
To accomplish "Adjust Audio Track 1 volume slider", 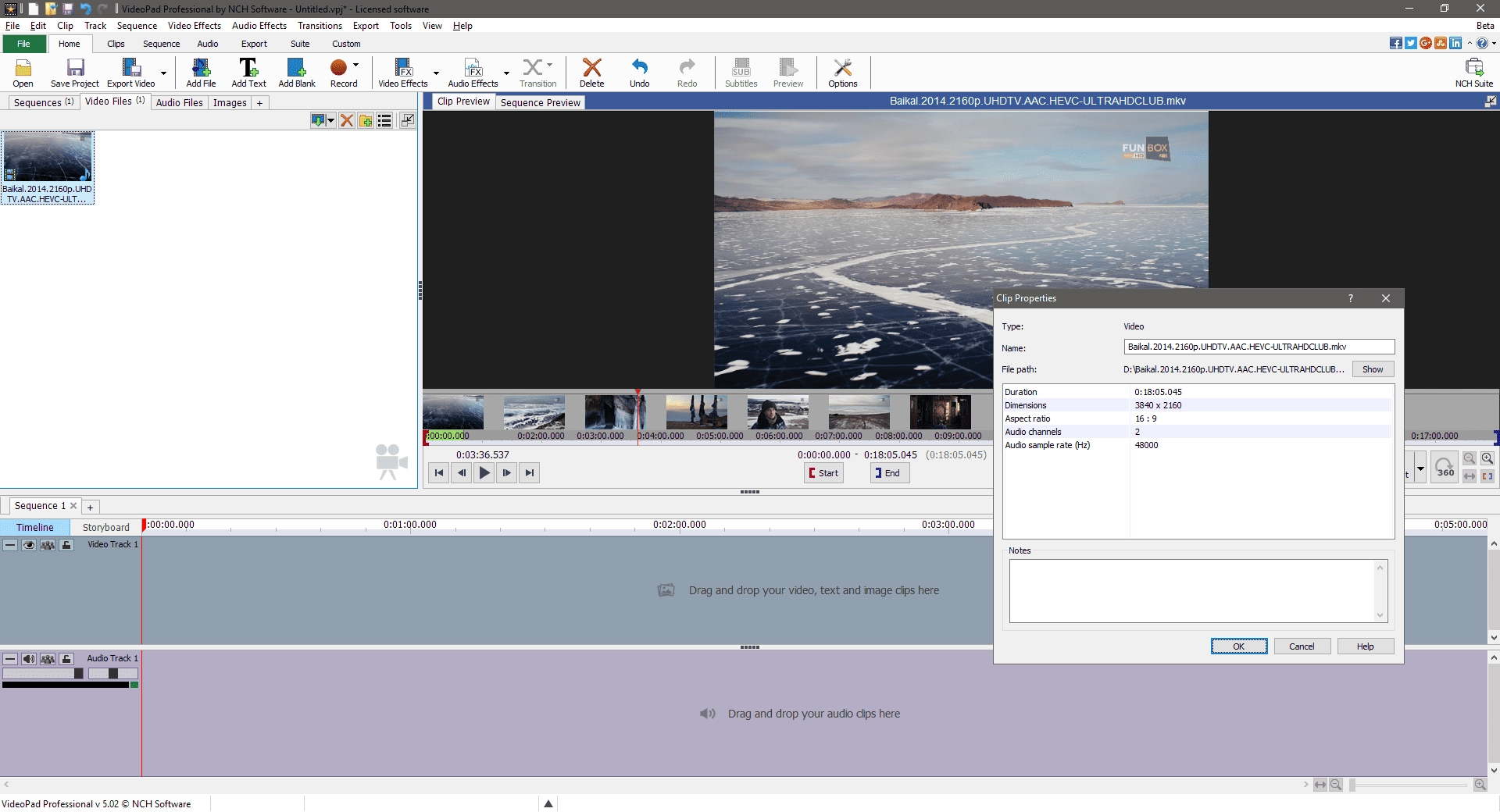I will click(x=43, y=674).
